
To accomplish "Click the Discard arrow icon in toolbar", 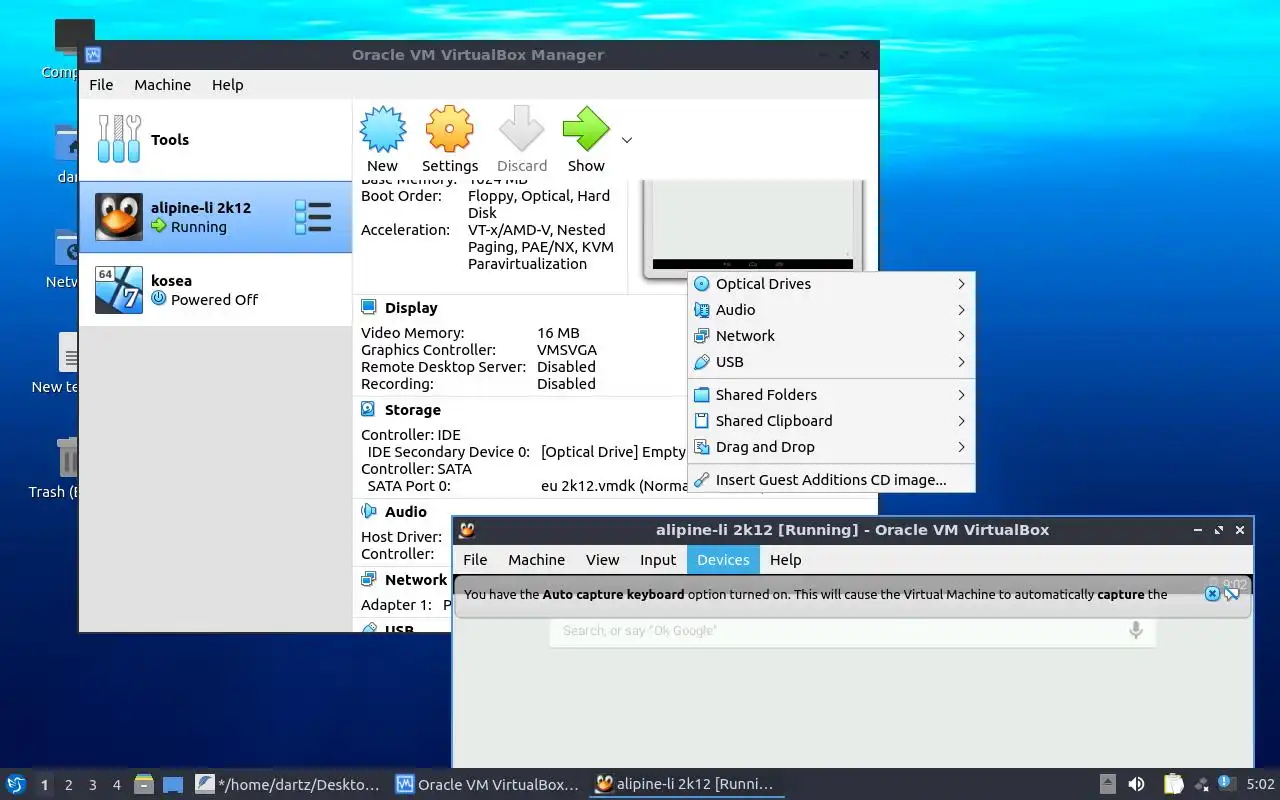I will point(521,129).
